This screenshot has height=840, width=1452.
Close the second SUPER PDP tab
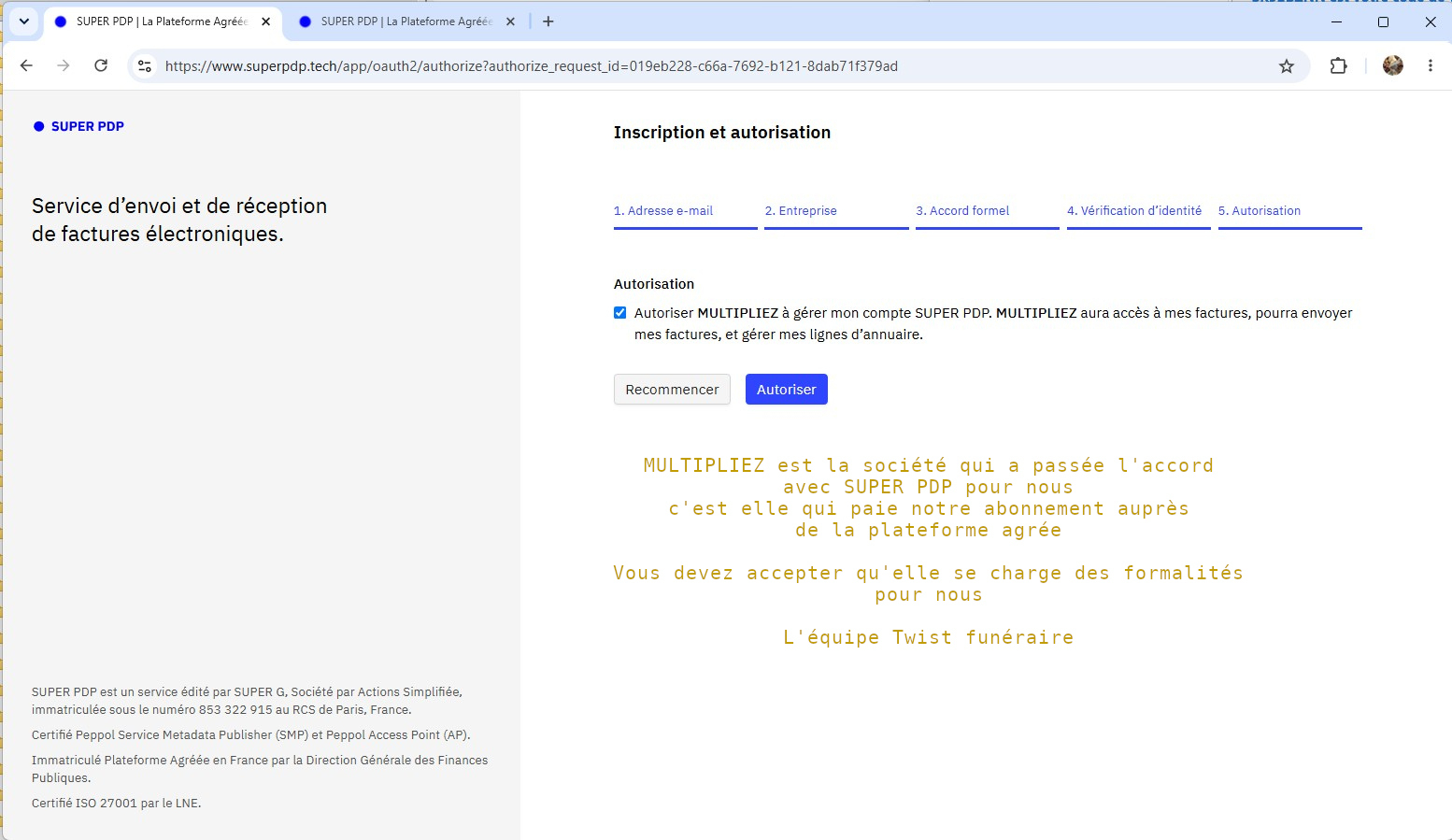(510, 21)
